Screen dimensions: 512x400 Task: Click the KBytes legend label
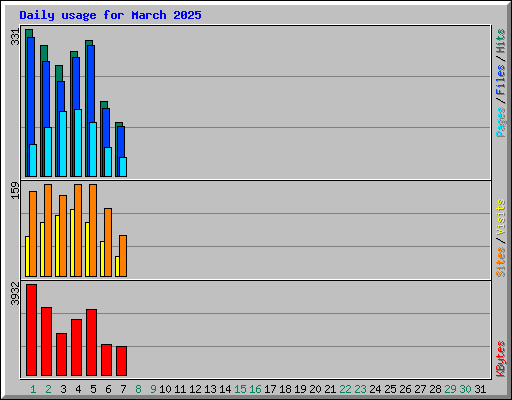500,359
